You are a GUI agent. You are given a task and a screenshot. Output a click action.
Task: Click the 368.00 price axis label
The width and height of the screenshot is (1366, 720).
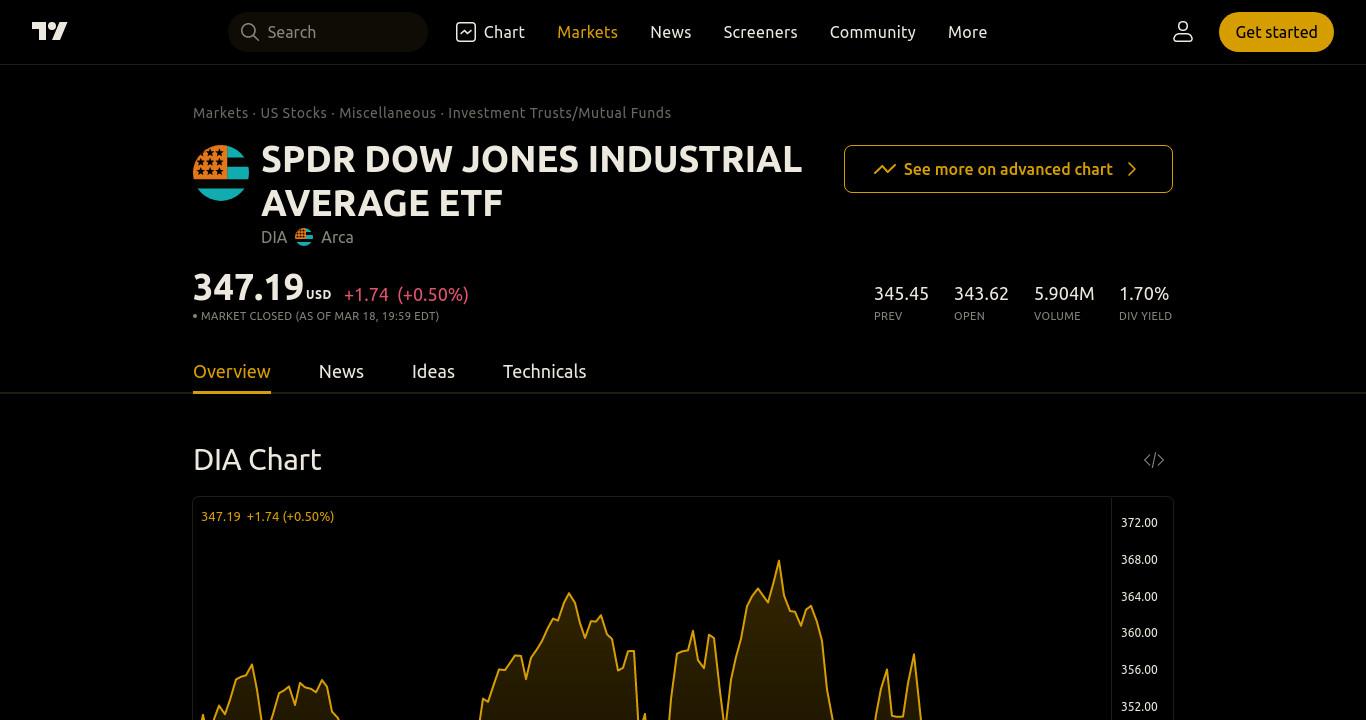point(1139,559)
